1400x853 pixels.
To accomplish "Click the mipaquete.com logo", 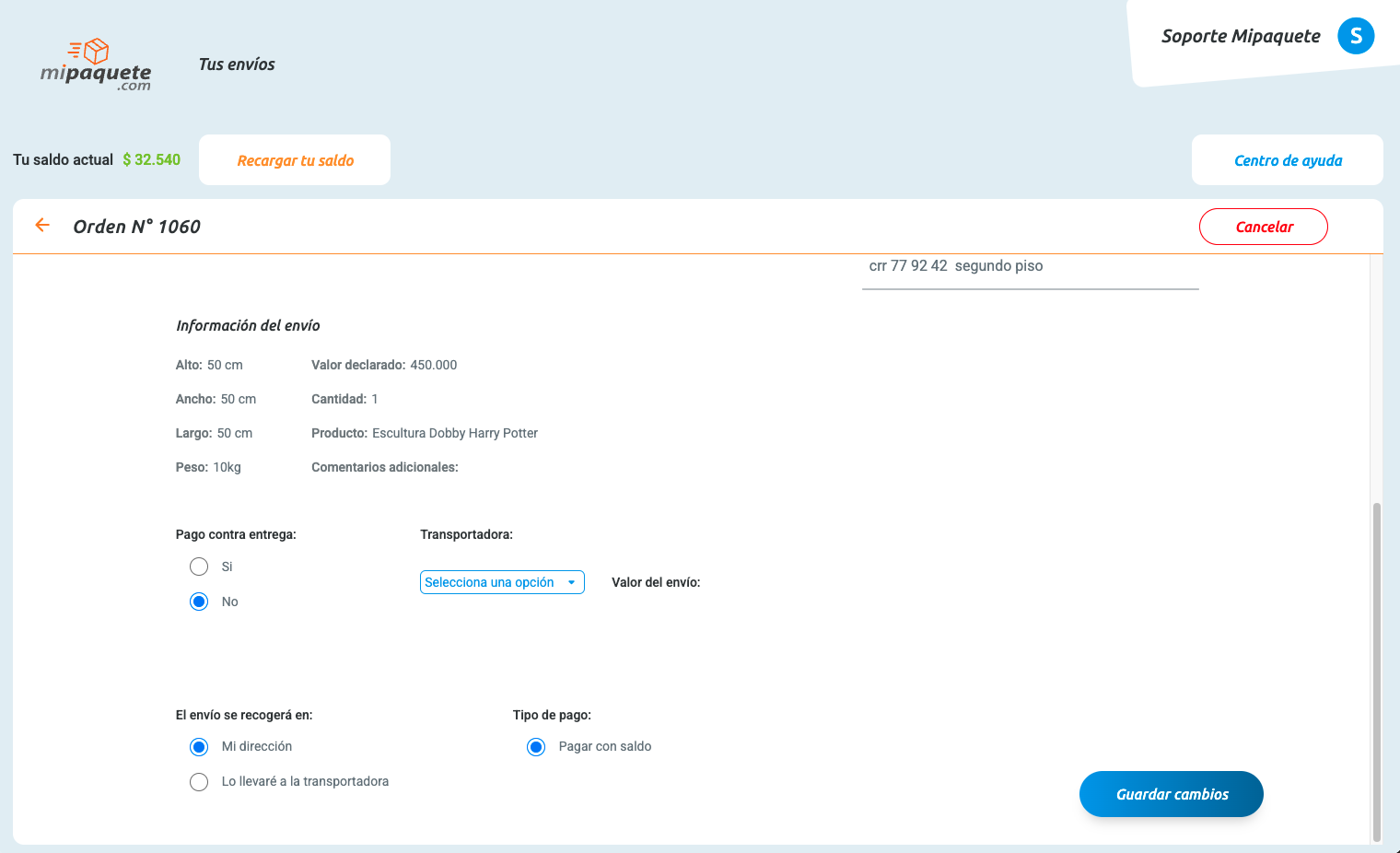I will click(96, 65).
